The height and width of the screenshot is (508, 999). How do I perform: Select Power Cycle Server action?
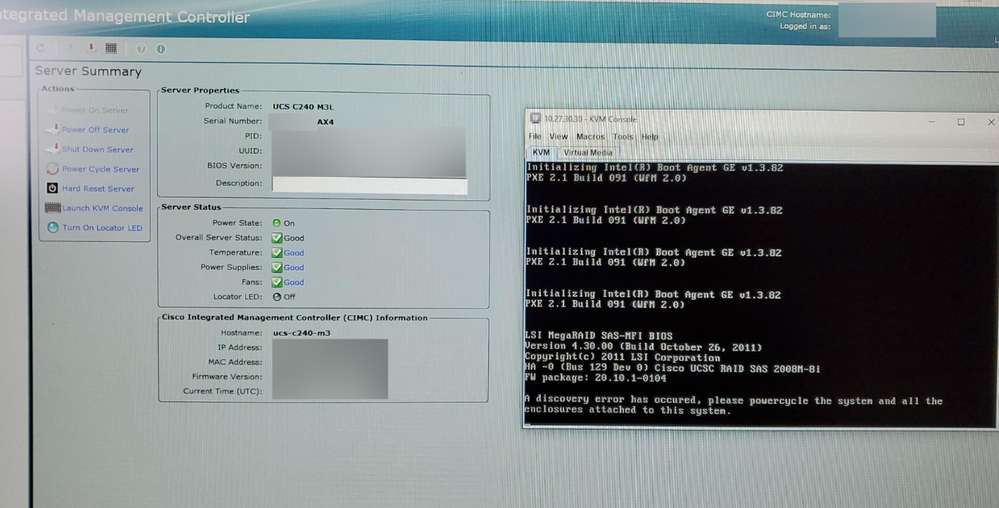pyautogui.click(x=101, y=169)
